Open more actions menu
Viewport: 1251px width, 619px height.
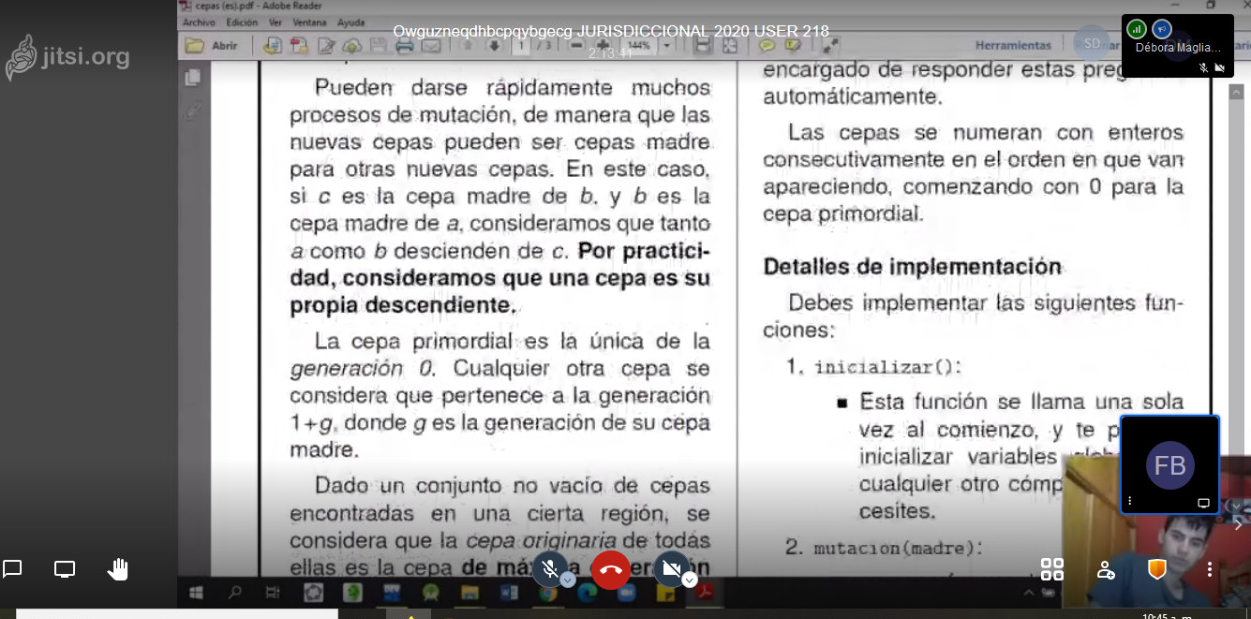coord(1209,569)
